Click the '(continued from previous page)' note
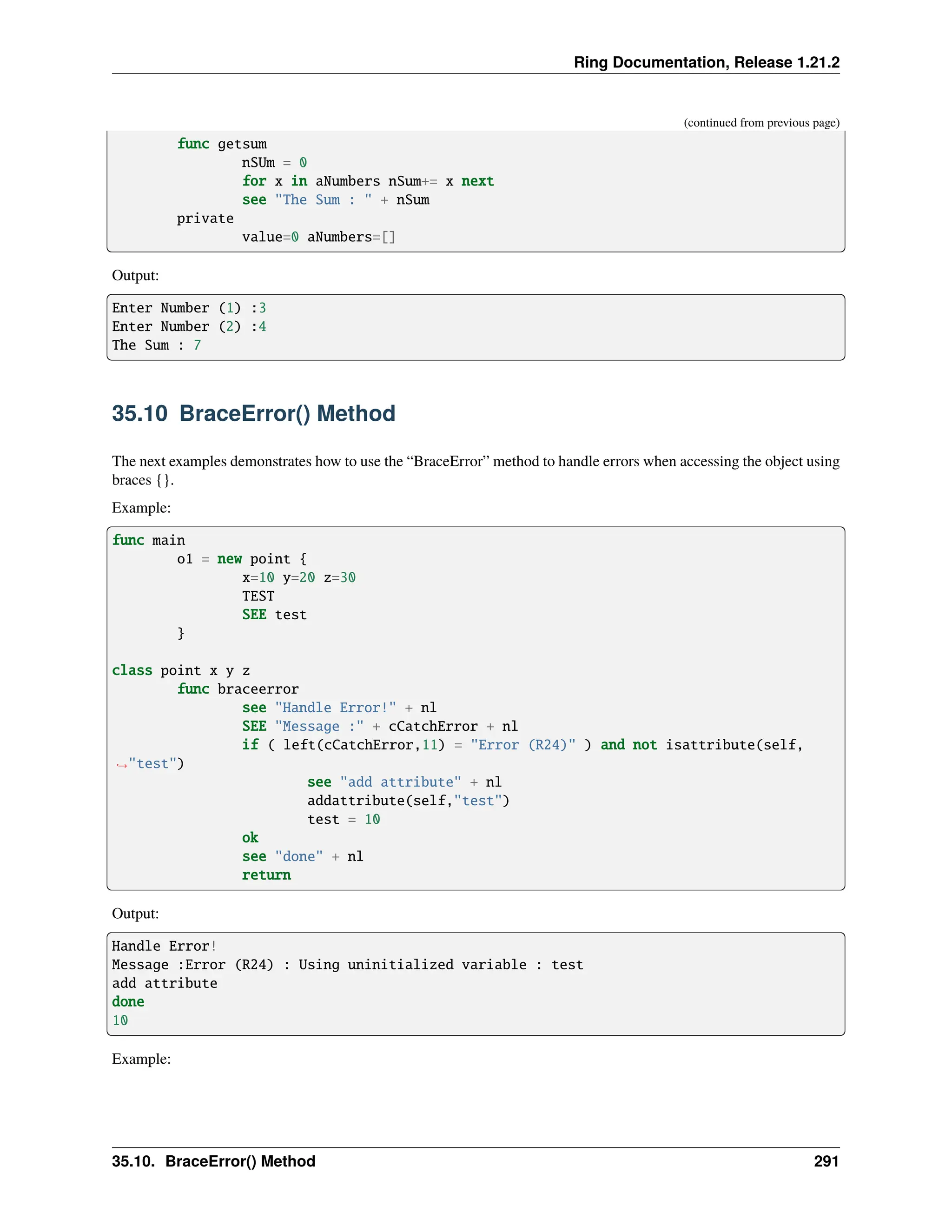952x1232 pixels. pos(761,123)
